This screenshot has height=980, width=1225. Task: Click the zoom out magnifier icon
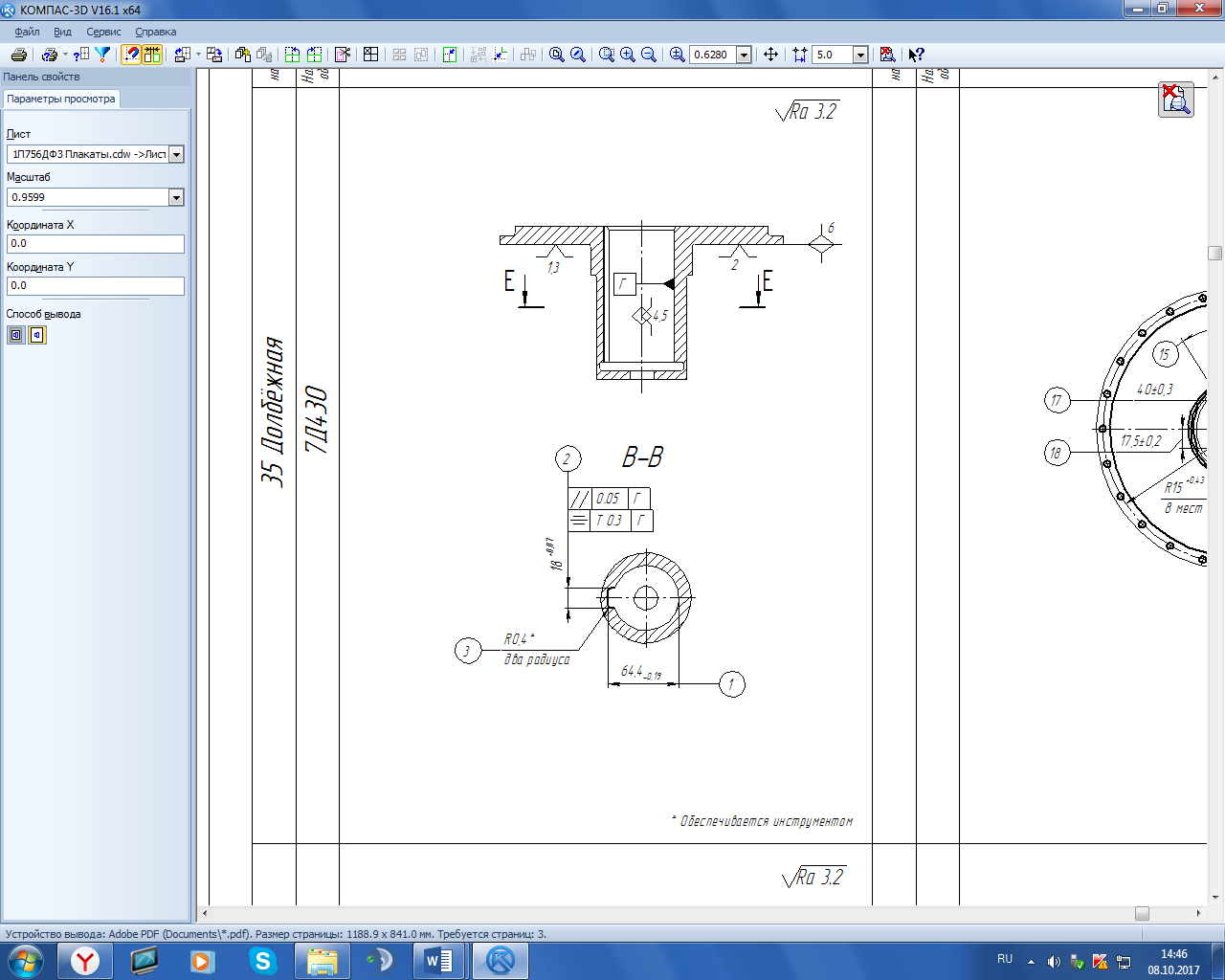pyautogui.click(x=649, y=55)
